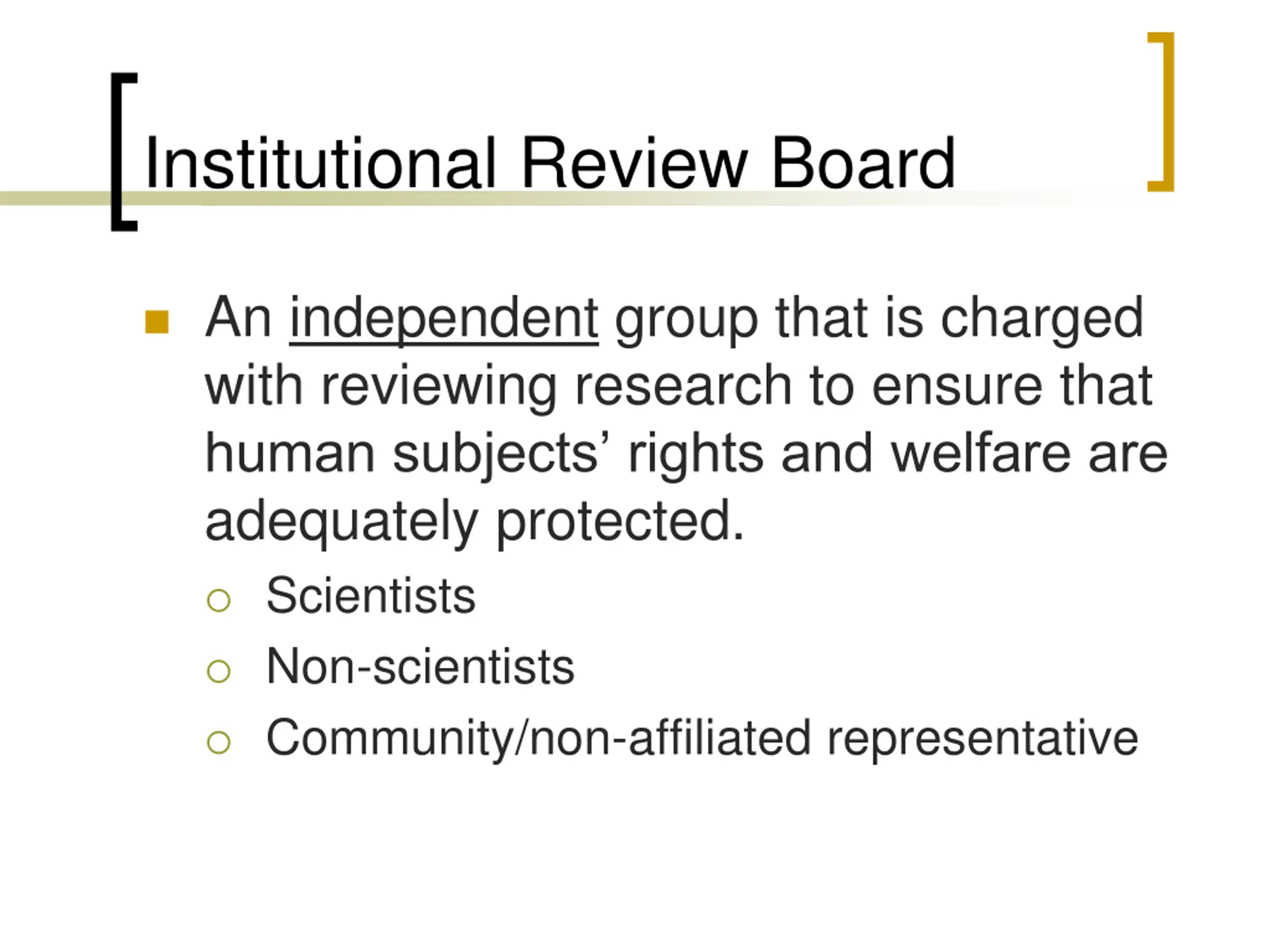This screenshot has width=1270, height=952.
Task: Click the word "charged" in the paragraph
Action: click(x=1042, y=318)
